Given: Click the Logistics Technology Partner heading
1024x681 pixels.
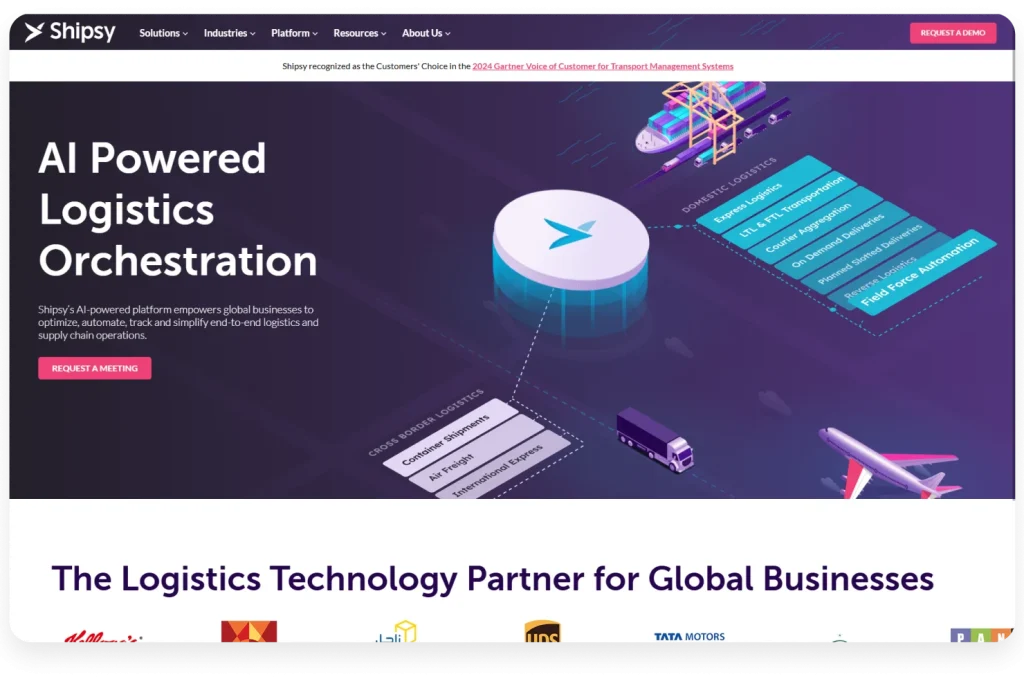Looking at the screenshot, I should pos(492,578).
